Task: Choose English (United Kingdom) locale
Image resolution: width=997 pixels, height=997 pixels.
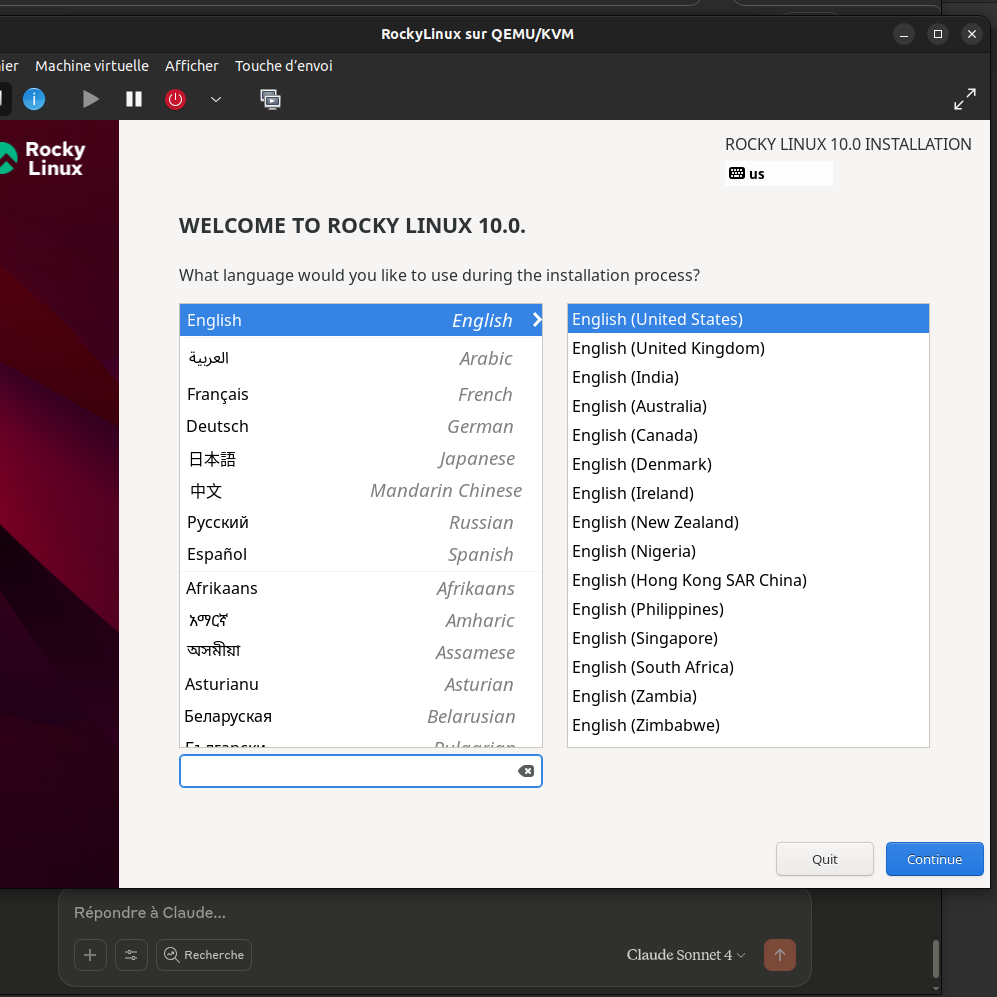Action: pyautogui.click(x=748, y=348)
